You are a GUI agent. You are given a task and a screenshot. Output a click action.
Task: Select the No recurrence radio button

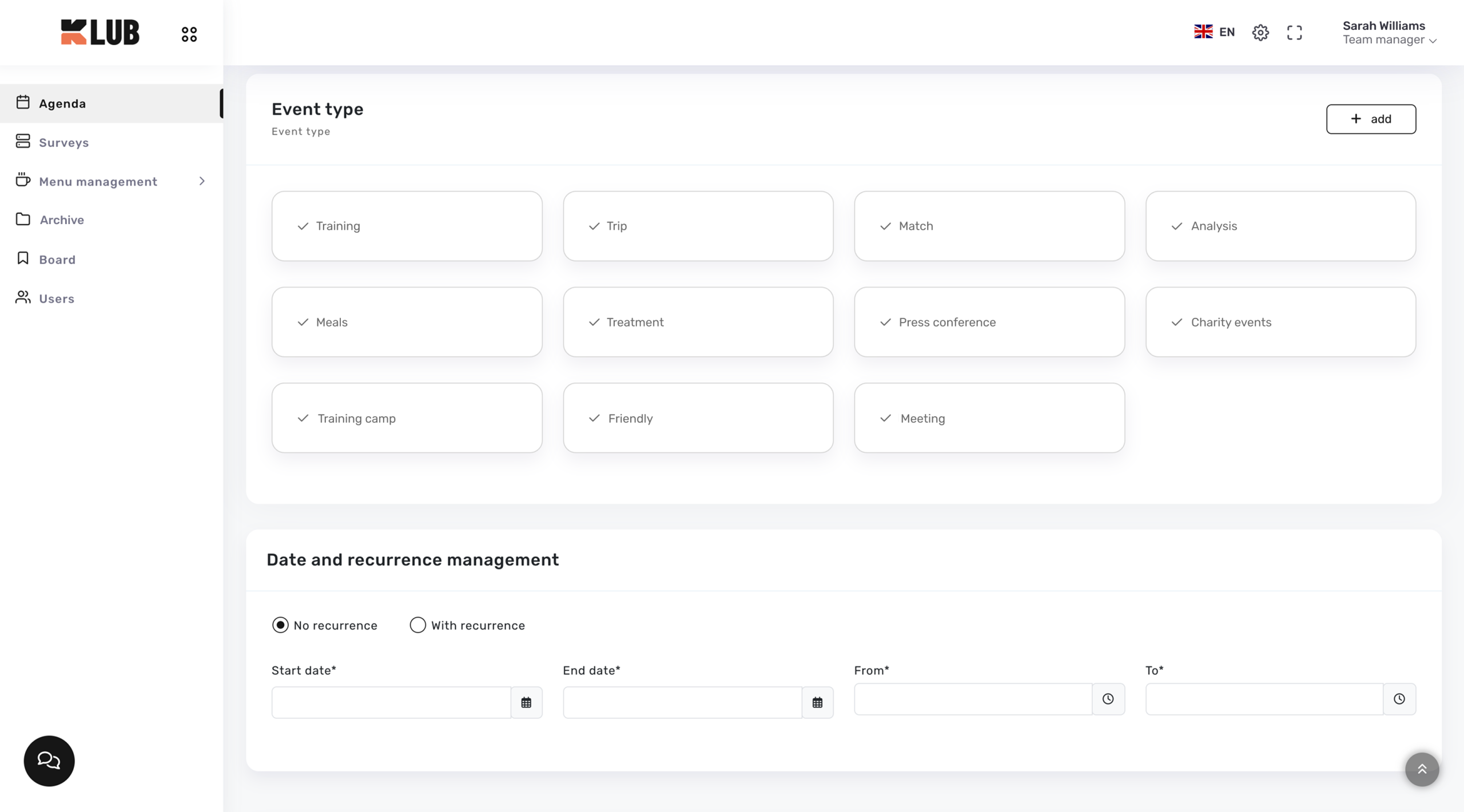pos(280,625)
